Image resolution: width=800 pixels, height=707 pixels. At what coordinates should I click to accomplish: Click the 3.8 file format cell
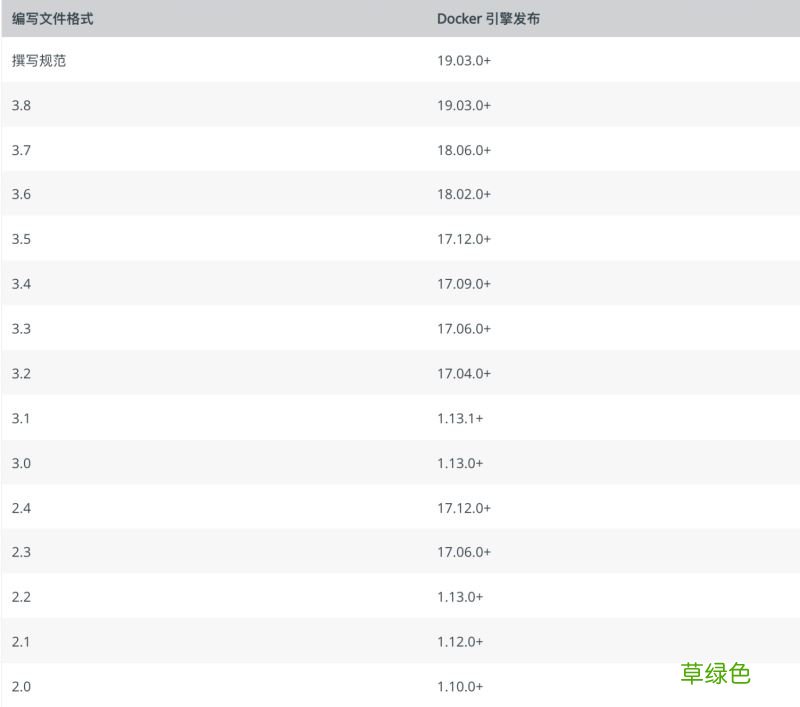coord(21,105)
